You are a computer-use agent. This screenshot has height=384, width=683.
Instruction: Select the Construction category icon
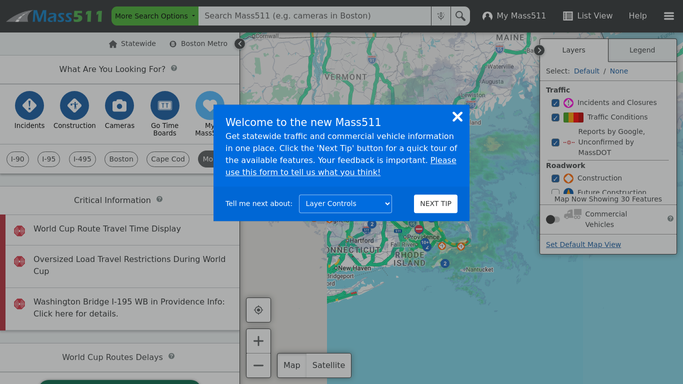tap(74, 105)
